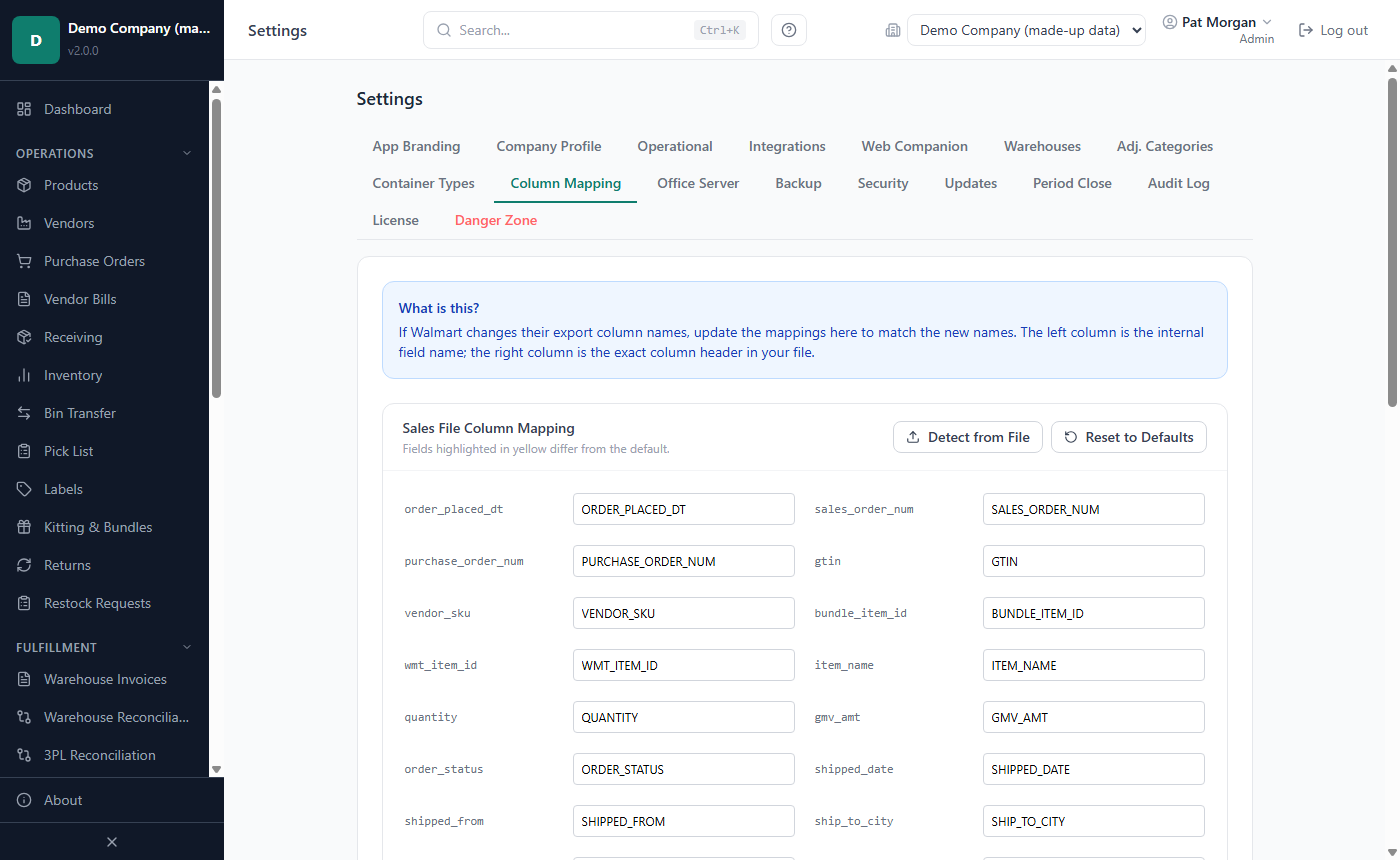The height and width of the screenshot is (860, 1400).
Task: Open Dashboard from sidebar icon
Action: point(24,109)
